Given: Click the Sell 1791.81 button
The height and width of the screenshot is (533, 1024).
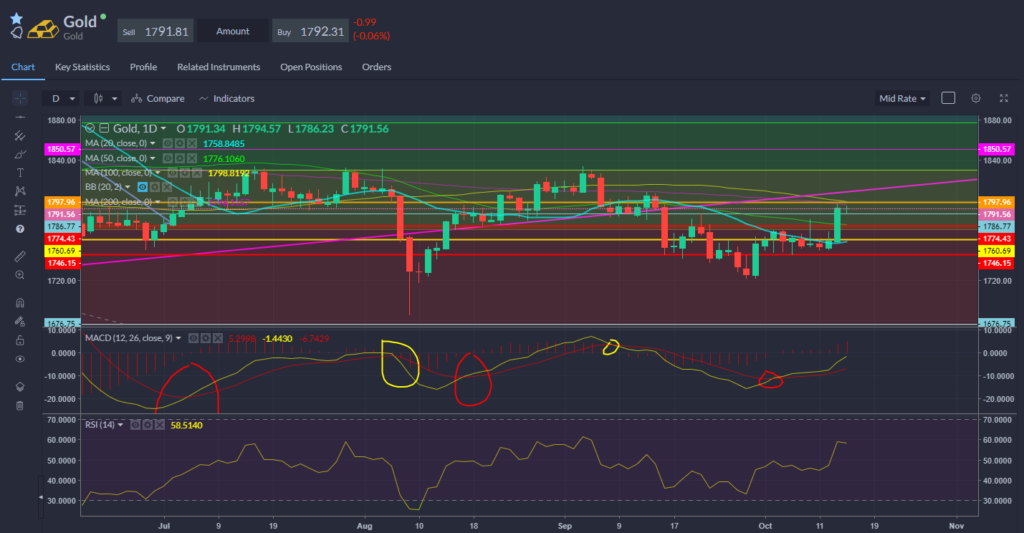Looking at the screenshot, I should coord(155,31).
